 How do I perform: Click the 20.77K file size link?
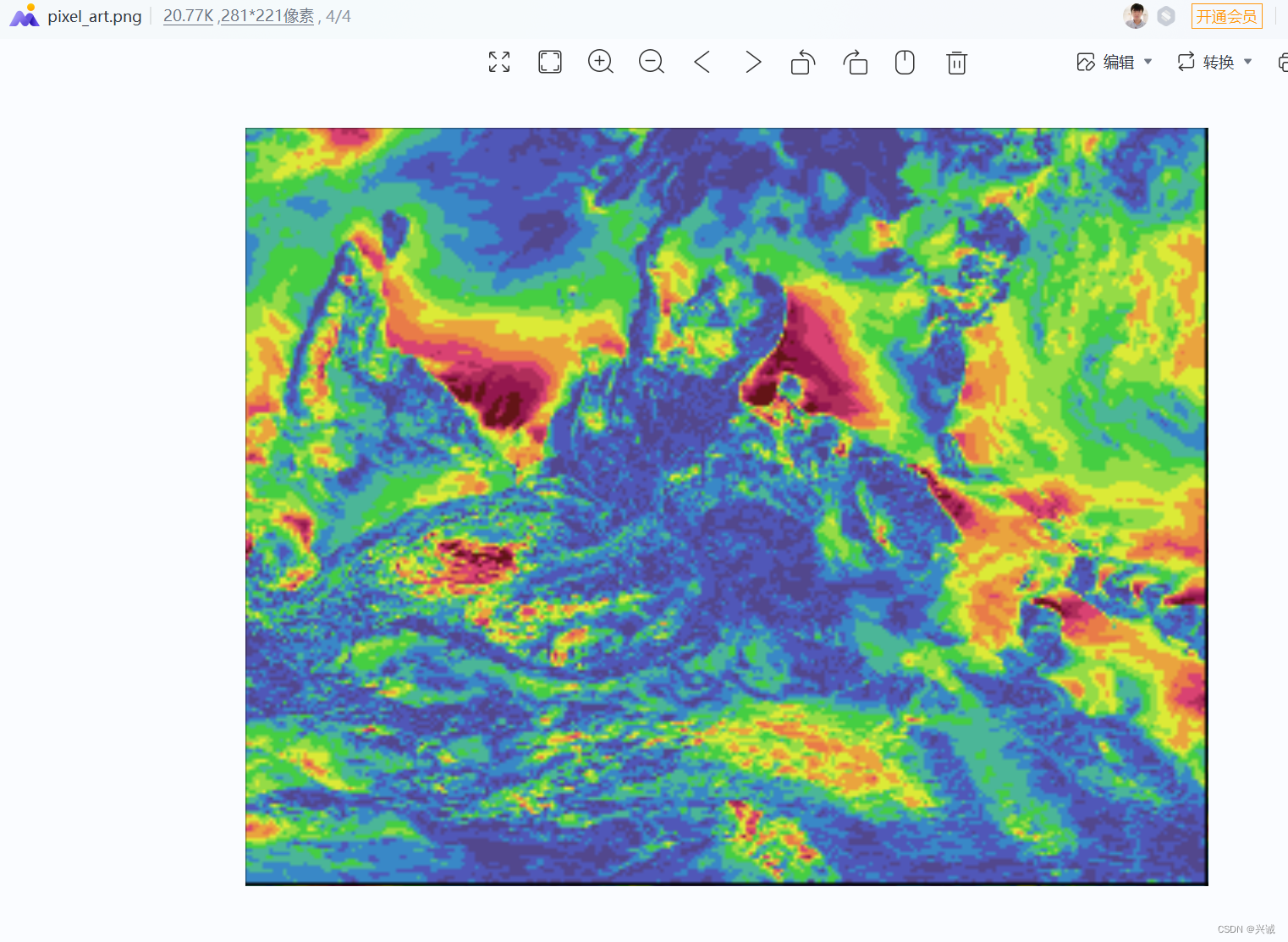tap(188, 16)
